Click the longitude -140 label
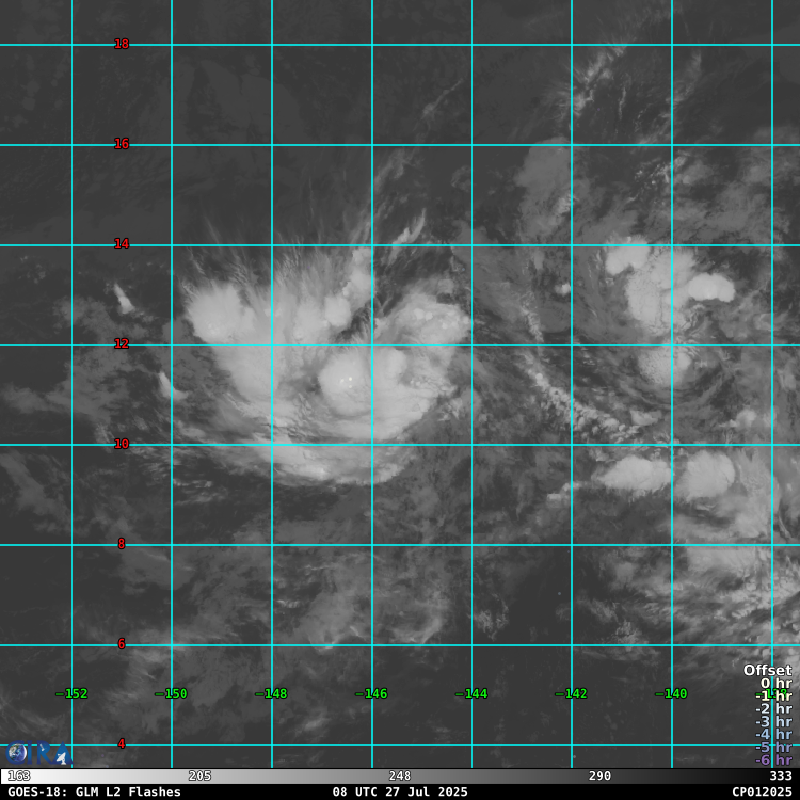This screenshot has width=800, height=800. [671, 694]
